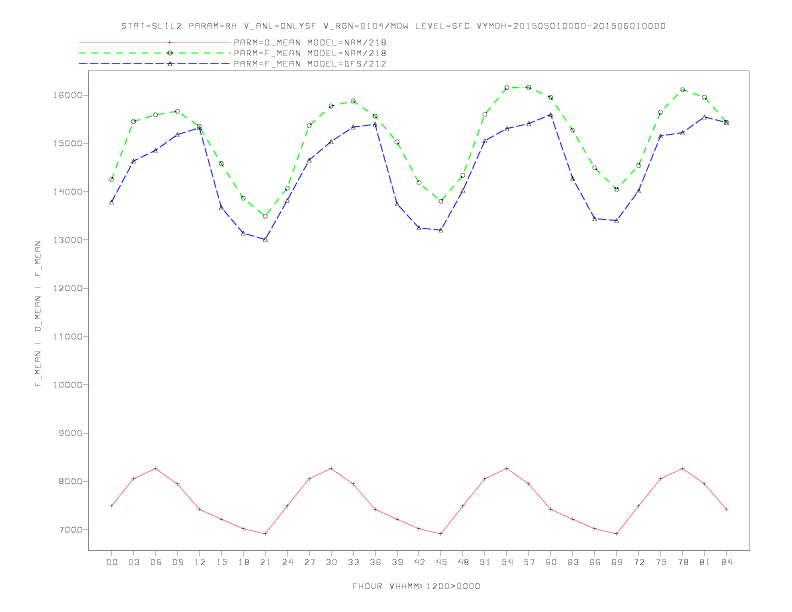The height and width of the screenshot is (612, 792).
Task: Click the 33 forecast hour tick label
Action: [353, 562]
